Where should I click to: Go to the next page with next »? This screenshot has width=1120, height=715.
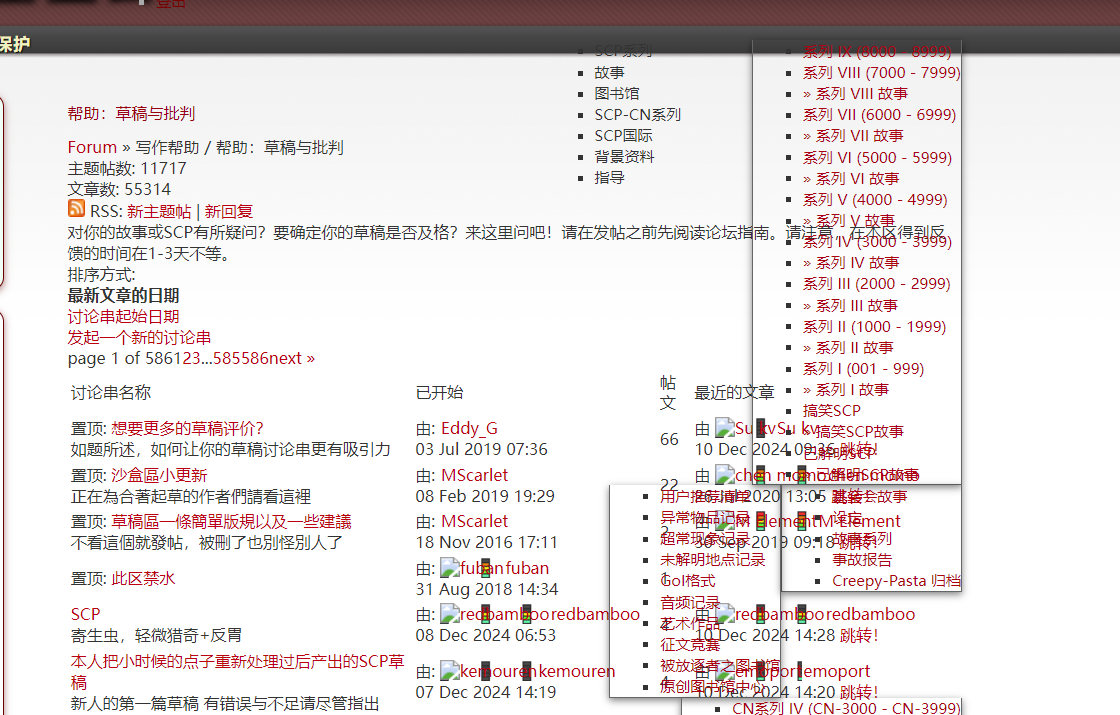(x=293, y=358)
